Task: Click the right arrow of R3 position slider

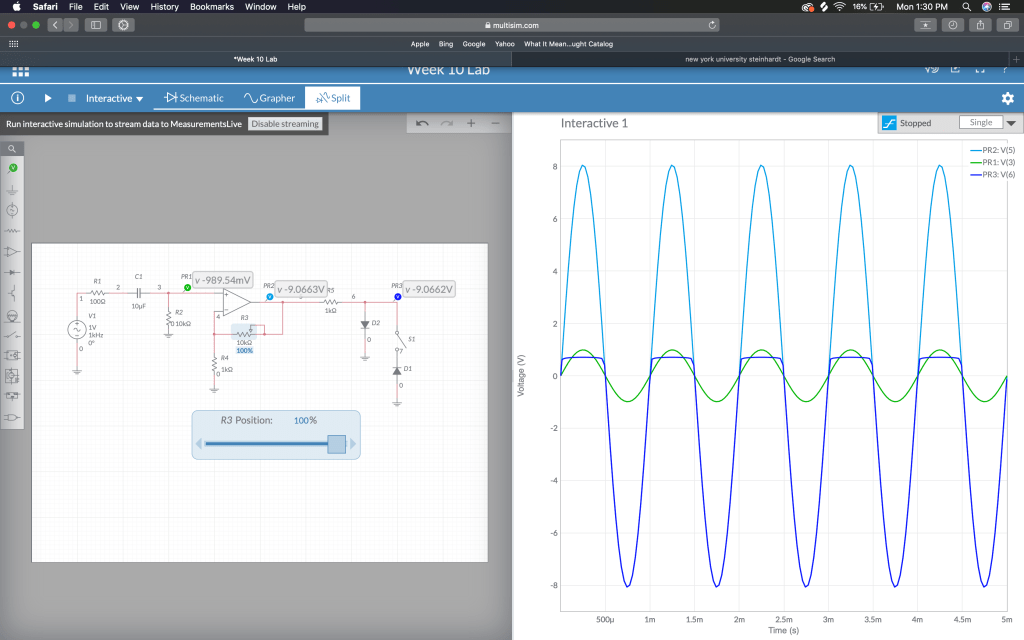Action: point(353,444)
